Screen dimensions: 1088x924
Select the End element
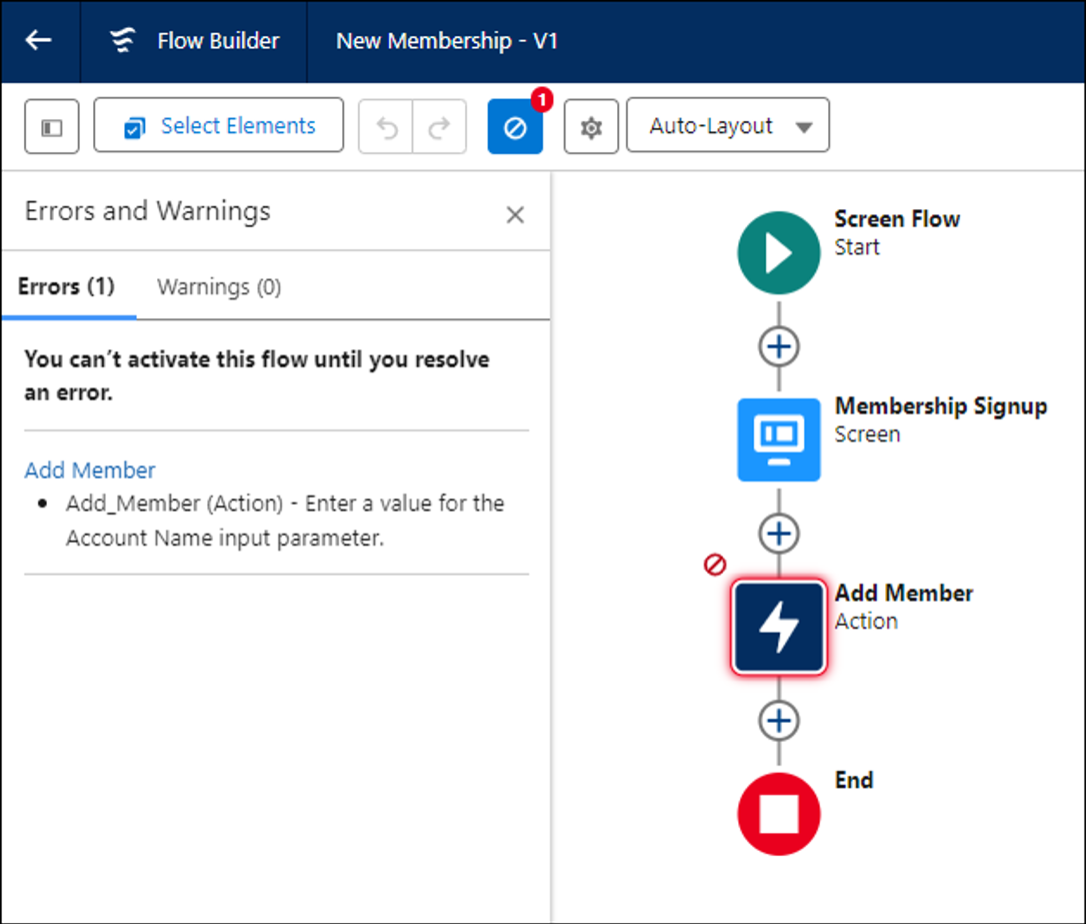(779, 814)
